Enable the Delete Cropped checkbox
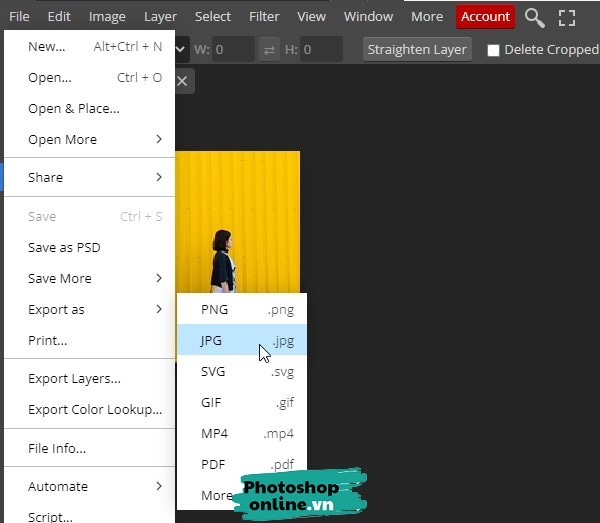Screen dimensions: 600x523 point(493,50)
